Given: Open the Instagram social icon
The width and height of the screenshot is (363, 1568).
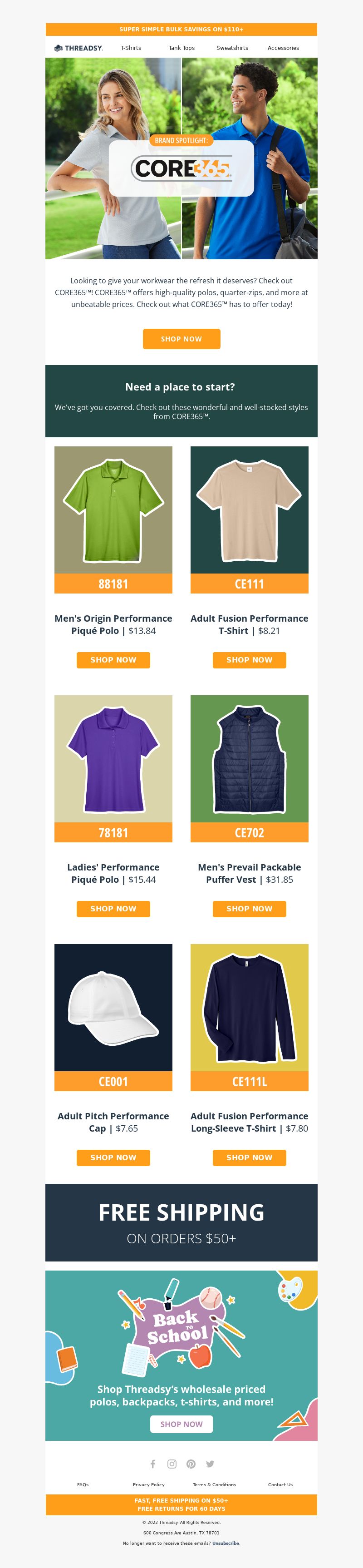Looking at the screenshot, I should (172, 1464).
